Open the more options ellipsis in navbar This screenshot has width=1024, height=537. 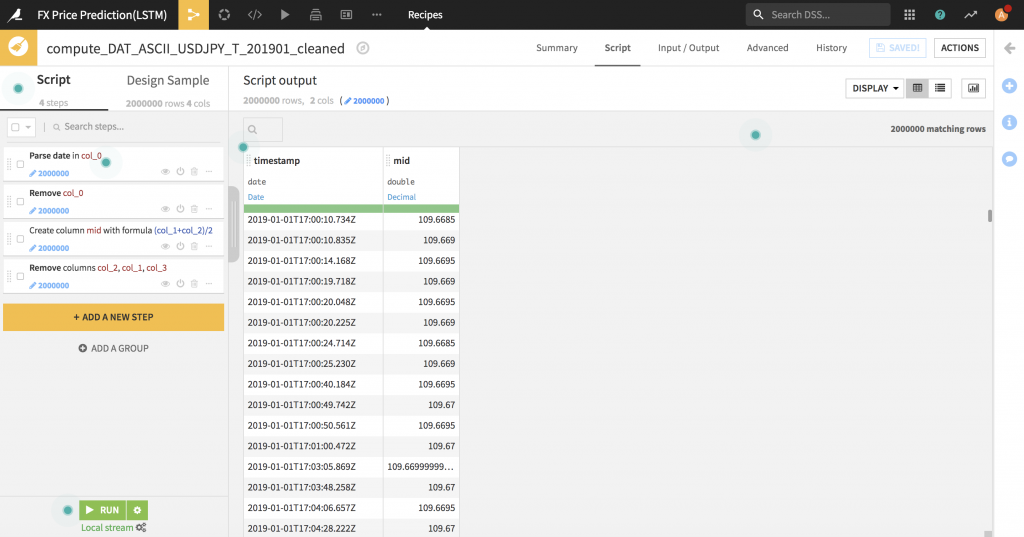377,14
